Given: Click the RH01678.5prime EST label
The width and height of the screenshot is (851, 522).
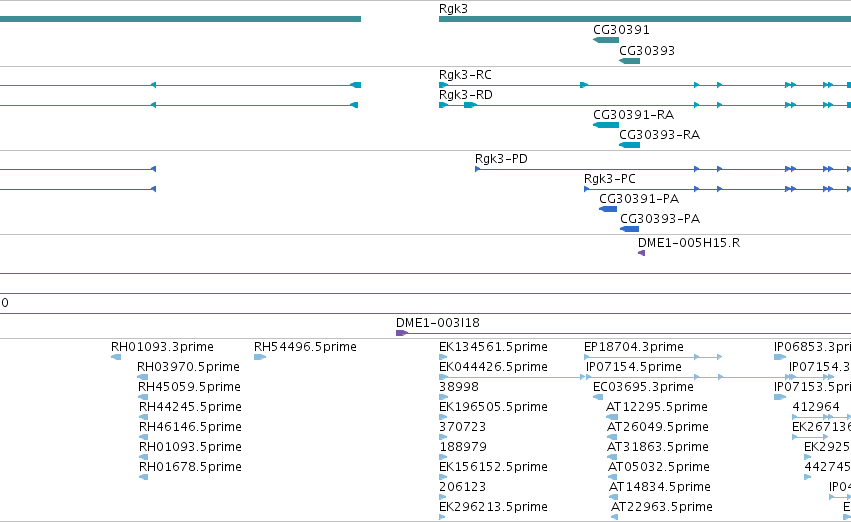Looking at the screenshot, I should pos(190,467).
